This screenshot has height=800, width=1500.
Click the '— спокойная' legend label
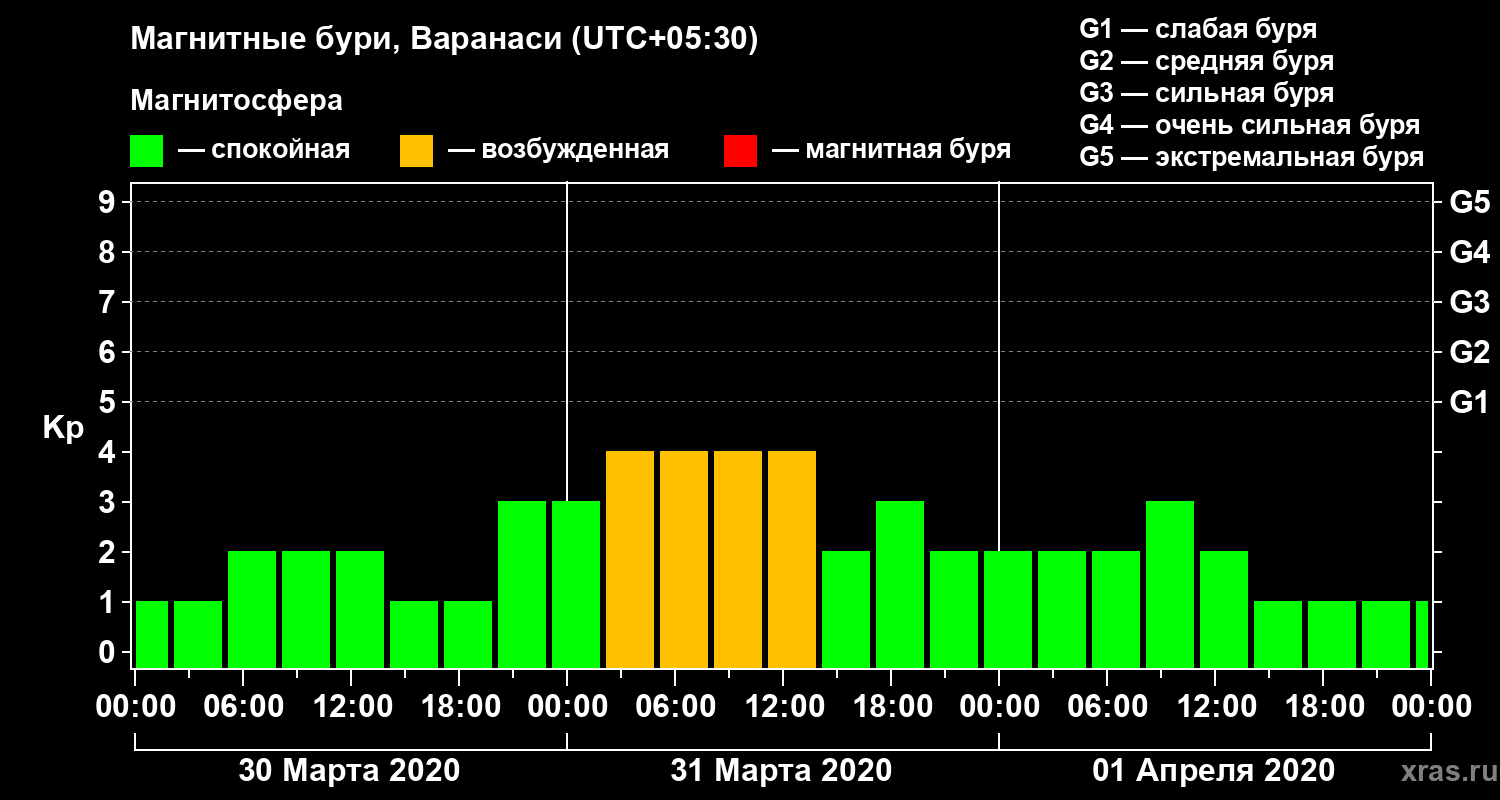[263, 150]
